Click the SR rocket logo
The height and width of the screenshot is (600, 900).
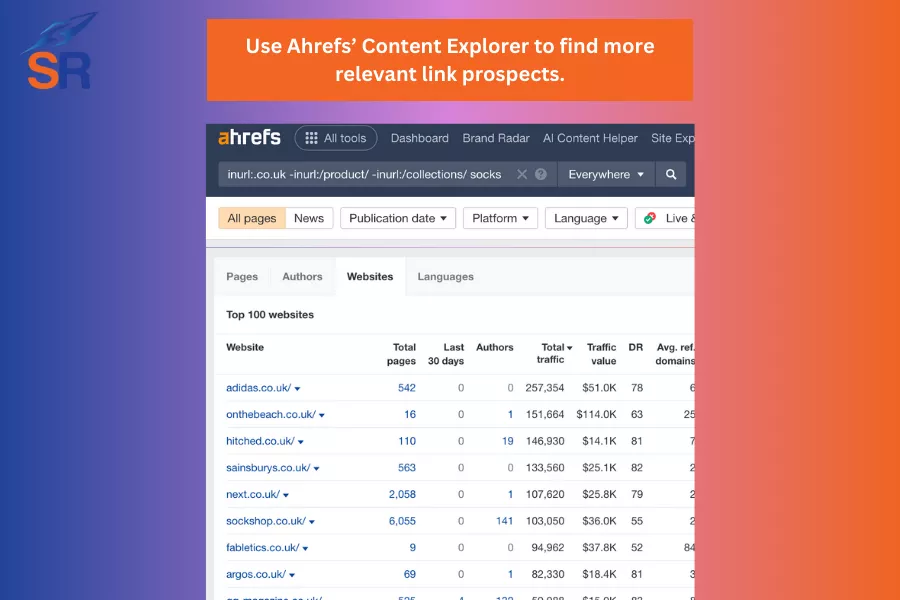tap(60, 52)
